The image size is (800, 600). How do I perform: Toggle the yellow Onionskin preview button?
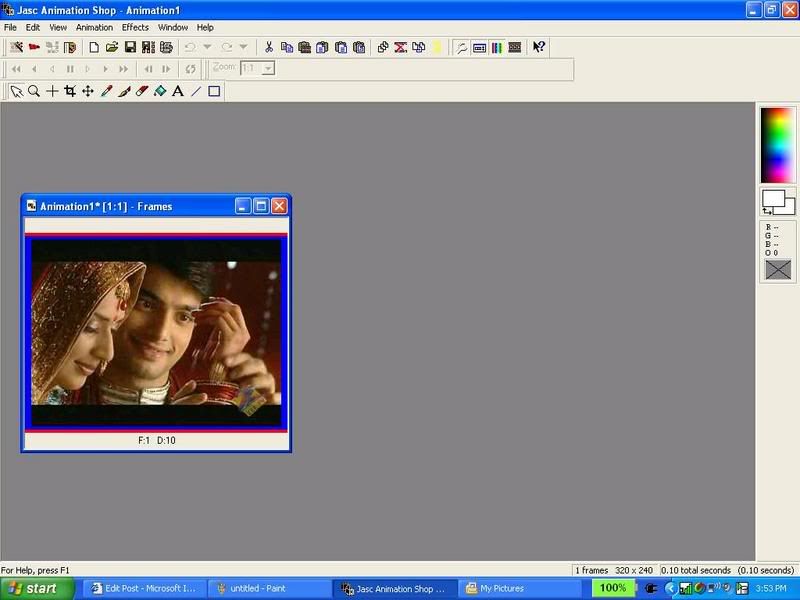437,47
